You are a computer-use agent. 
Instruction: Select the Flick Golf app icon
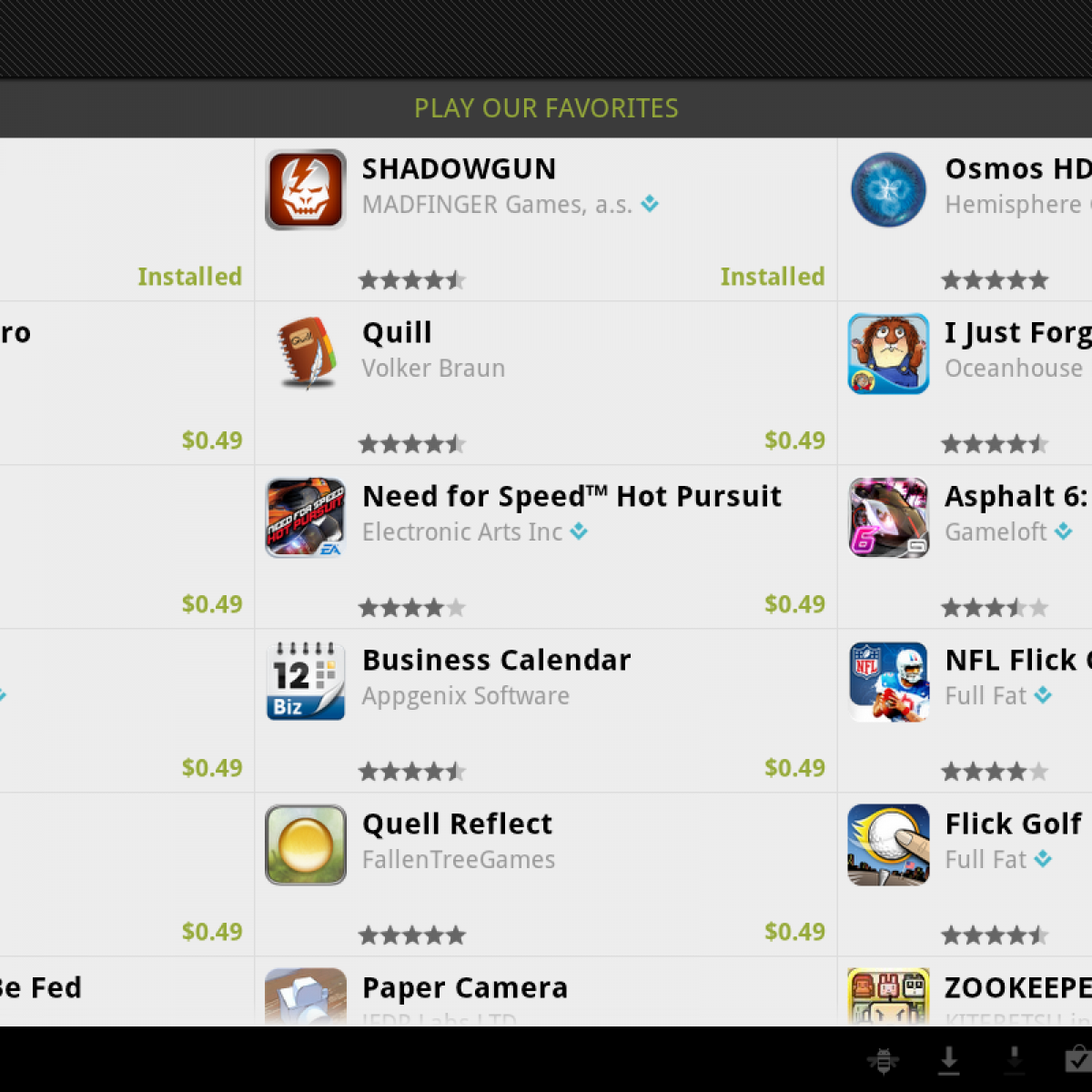click(x=888, y=844)
